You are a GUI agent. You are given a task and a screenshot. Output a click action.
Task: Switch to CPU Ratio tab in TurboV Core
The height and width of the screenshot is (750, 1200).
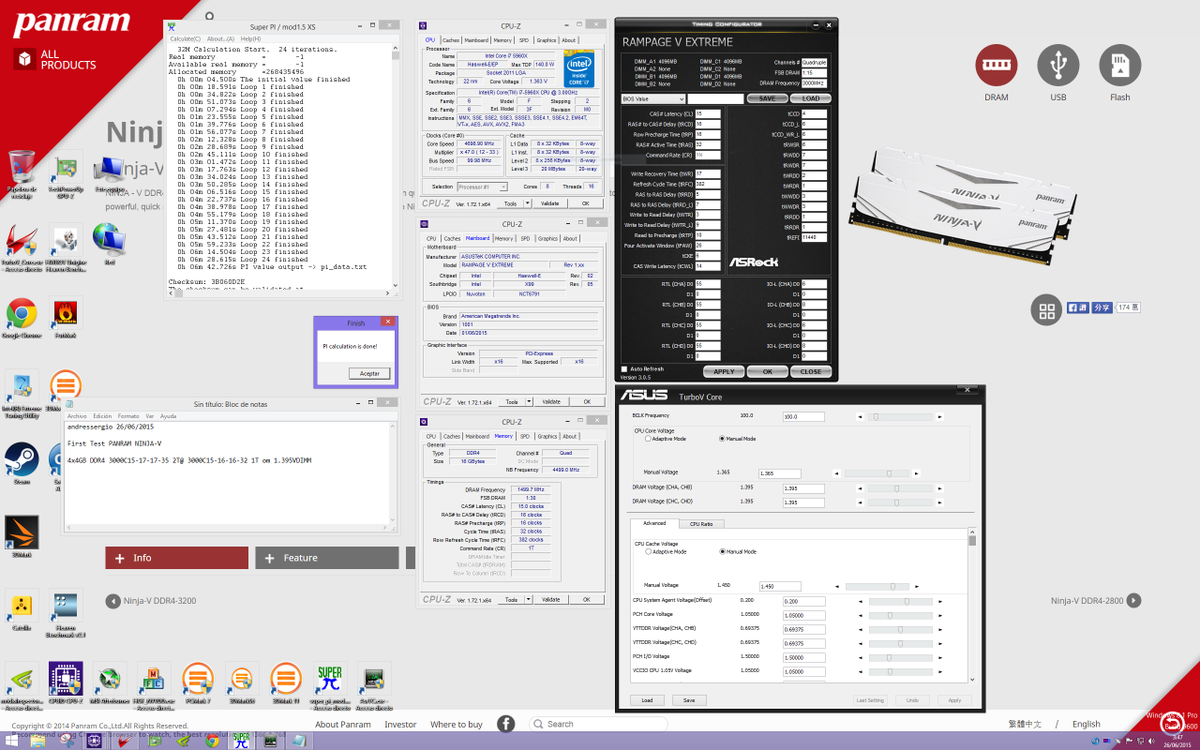coord(700,523)
